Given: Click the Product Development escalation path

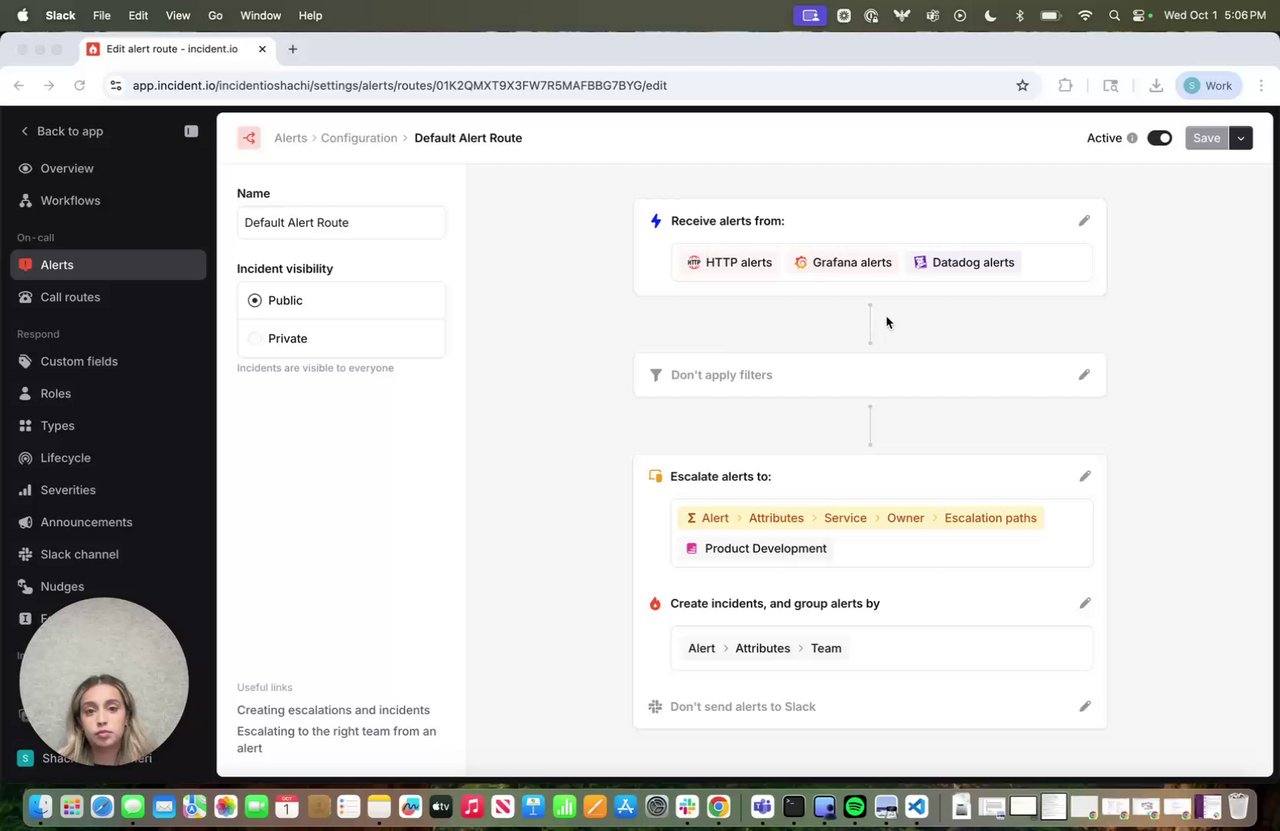Looking at the screenshot, I should click(756, 548).
